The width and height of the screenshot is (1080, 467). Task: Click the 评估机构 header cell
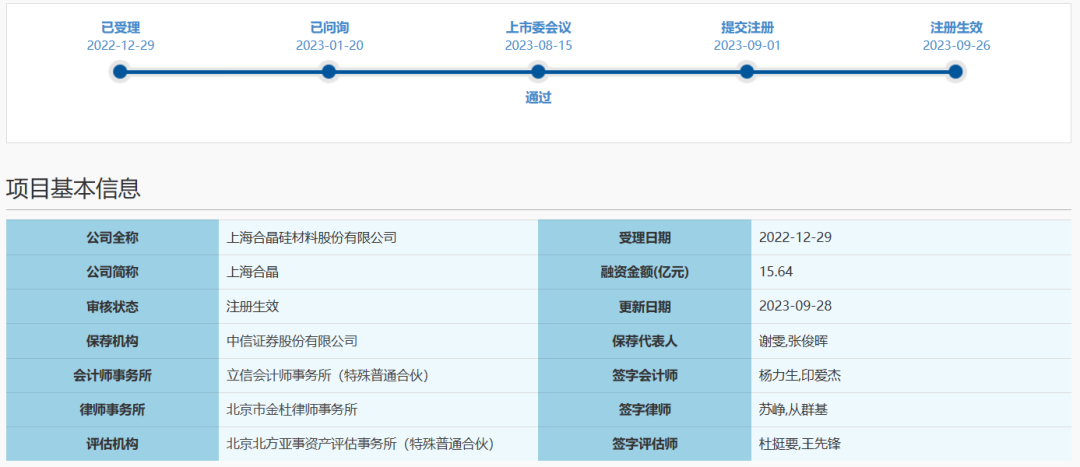point(112,444)
